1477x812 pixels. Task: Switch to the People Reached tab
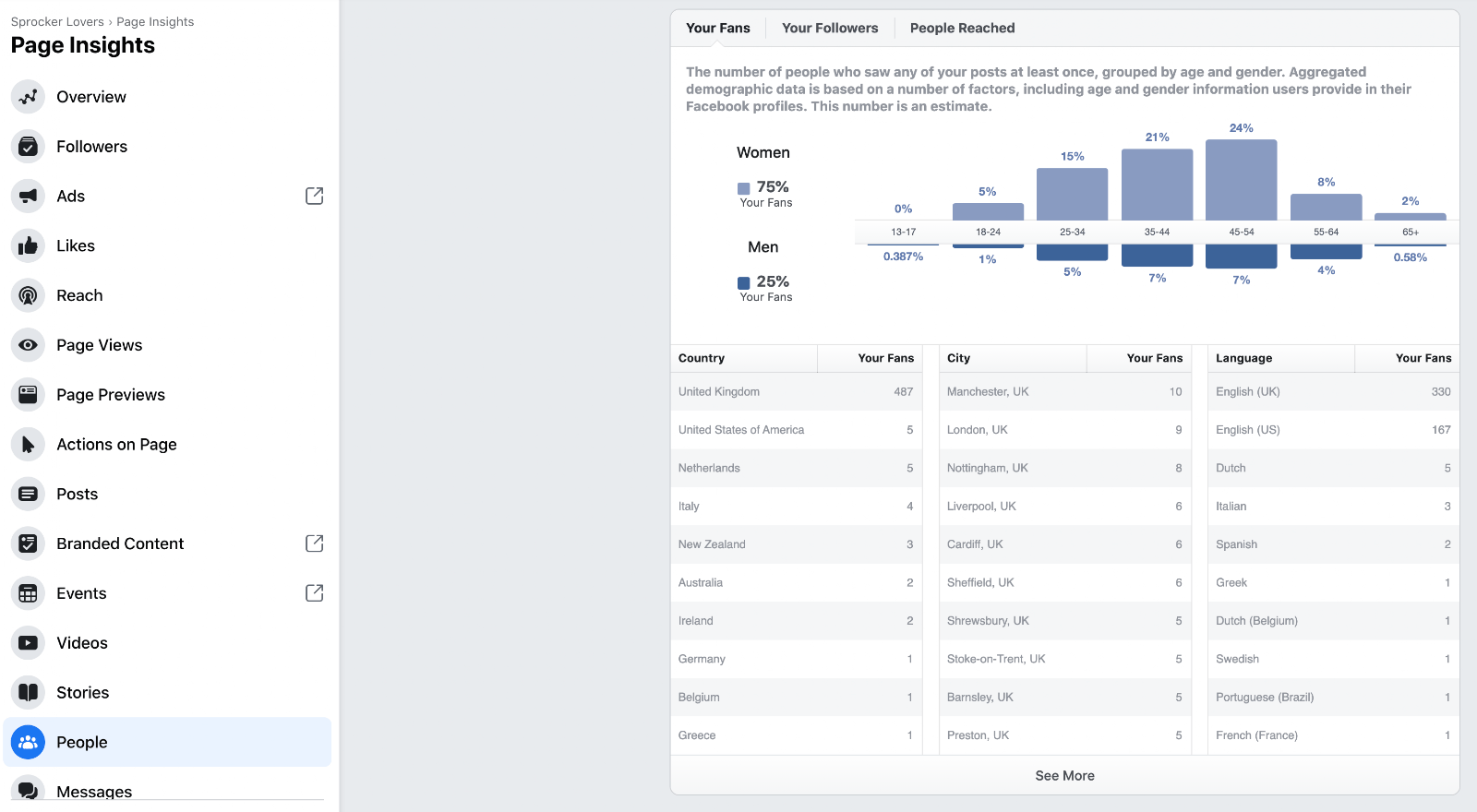click(x=962, y=28)
